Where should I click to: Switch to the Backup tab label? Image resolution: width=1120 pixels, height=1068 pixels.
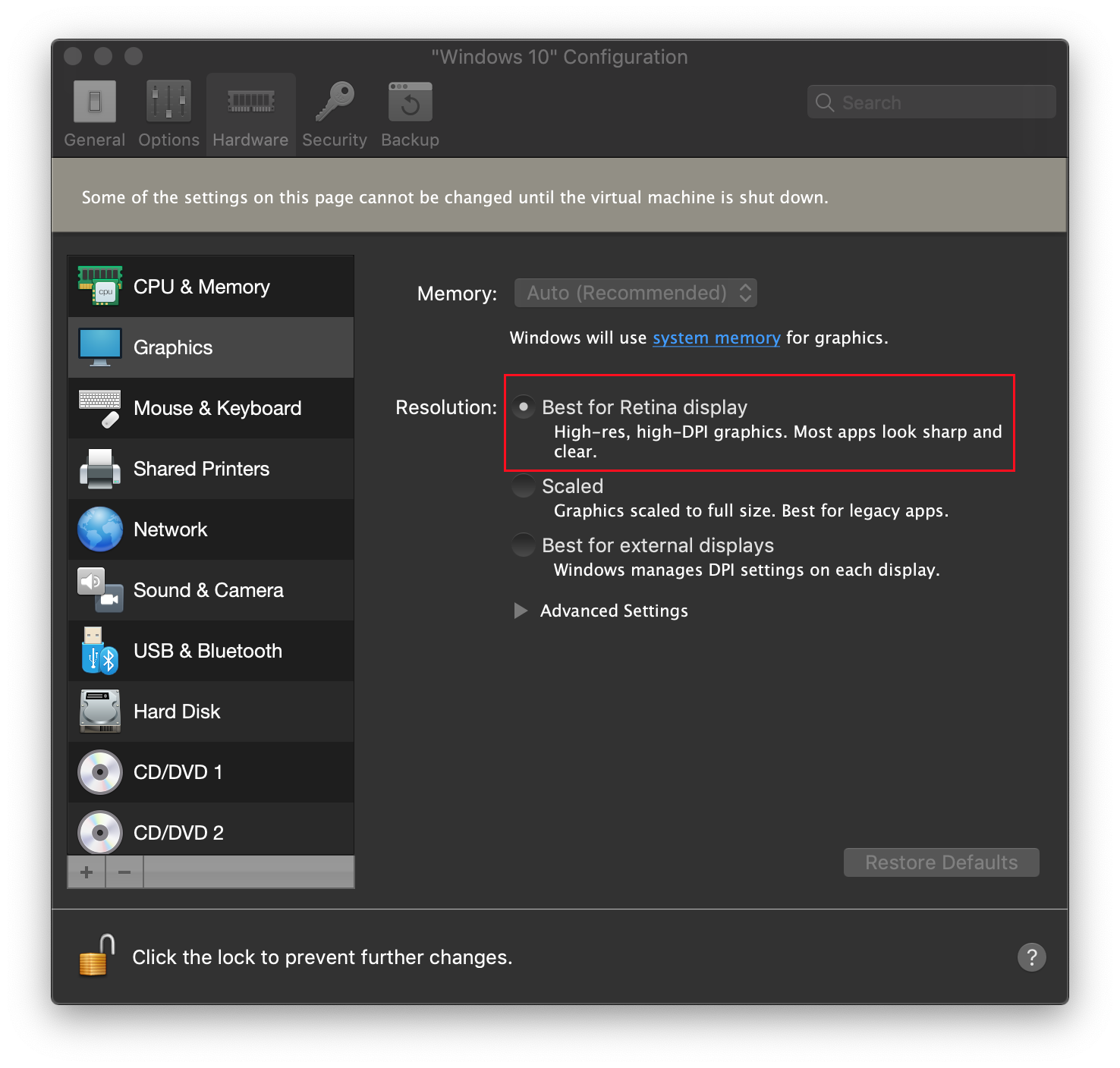411,140
